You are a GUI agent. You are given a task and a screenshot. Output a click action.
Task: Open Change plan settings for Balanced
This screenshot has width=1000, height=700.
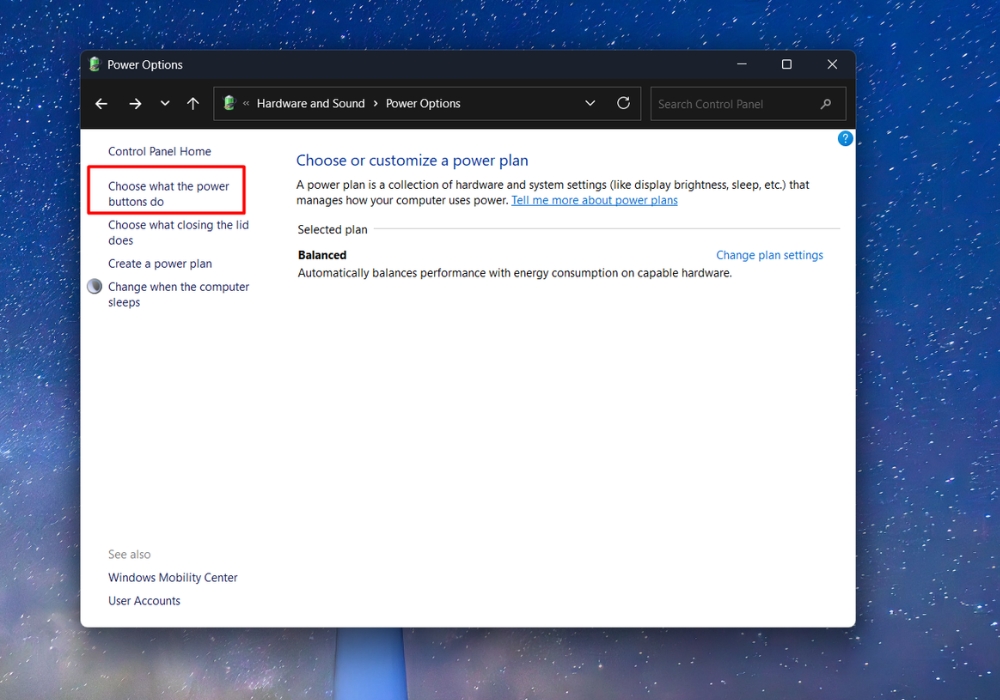coord(769,255)
